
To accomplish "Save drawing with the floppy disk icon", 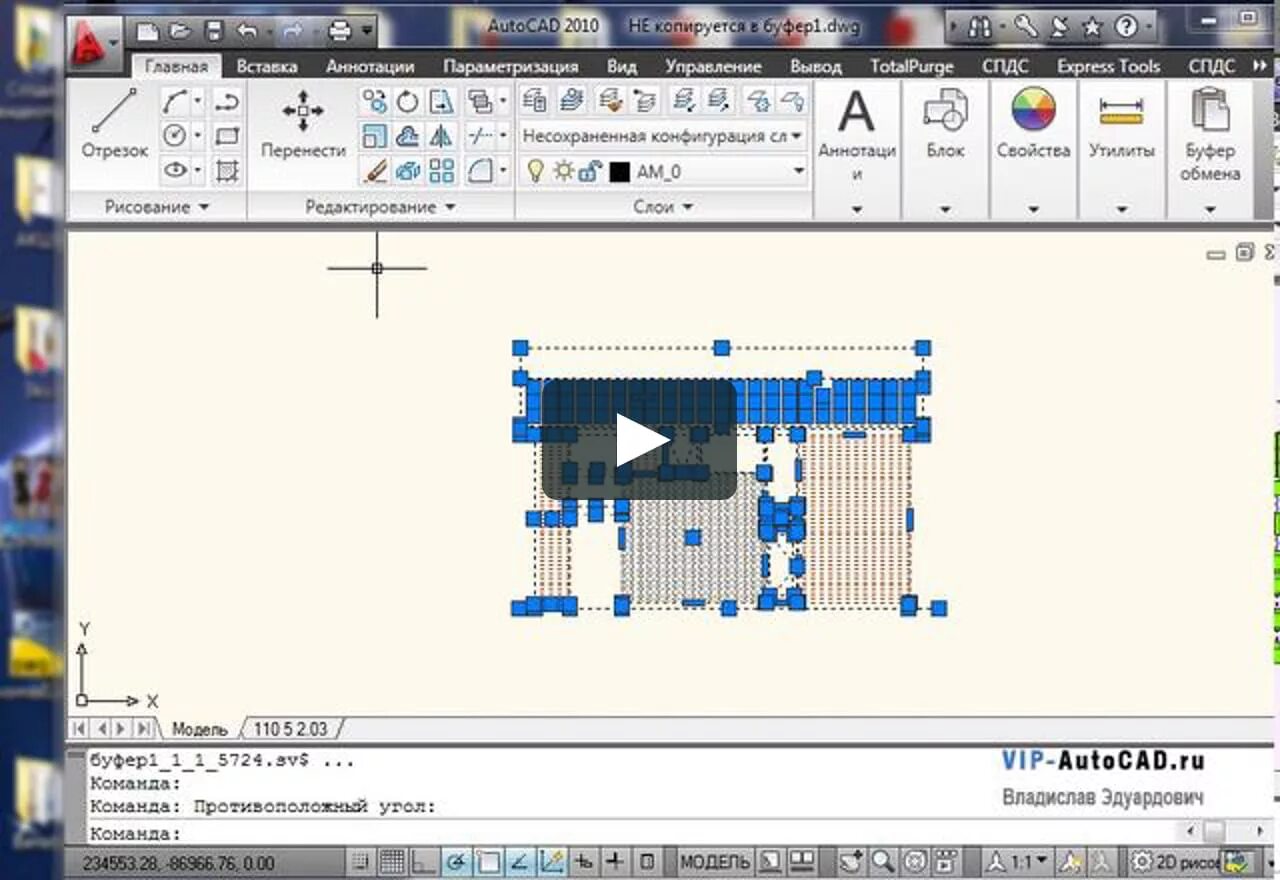I will click(214, 31).
